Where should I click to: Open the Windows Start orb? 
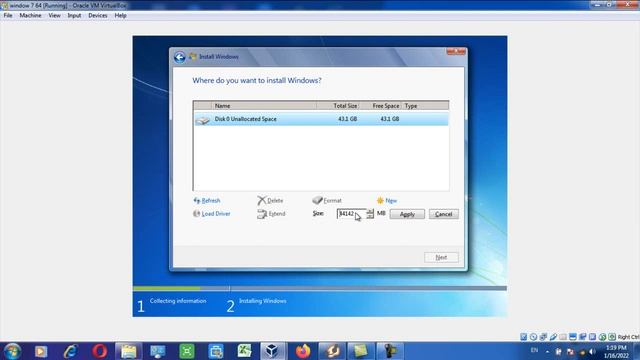pyautogui.click(x=12, y=351)
